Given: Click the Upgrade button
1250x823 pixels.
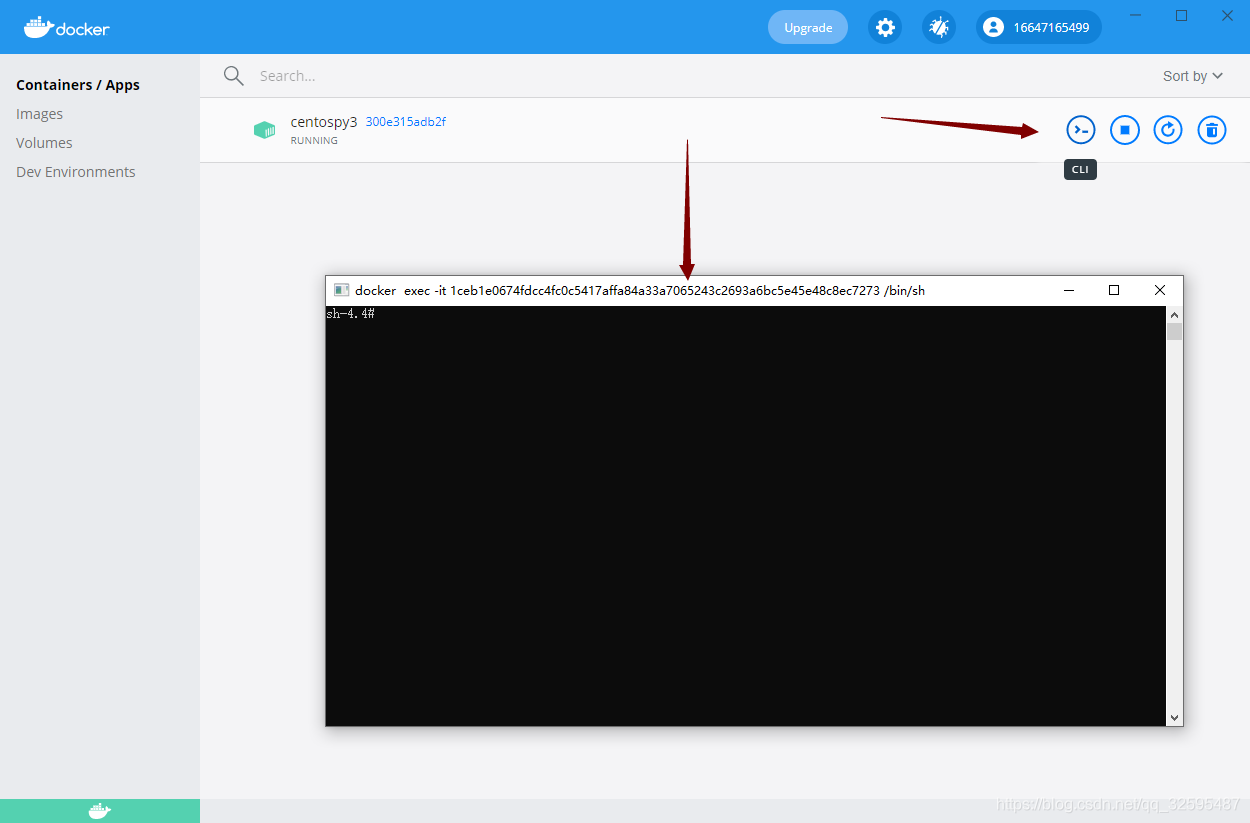Looking at the screenshot, I should (x=808, y=27).
